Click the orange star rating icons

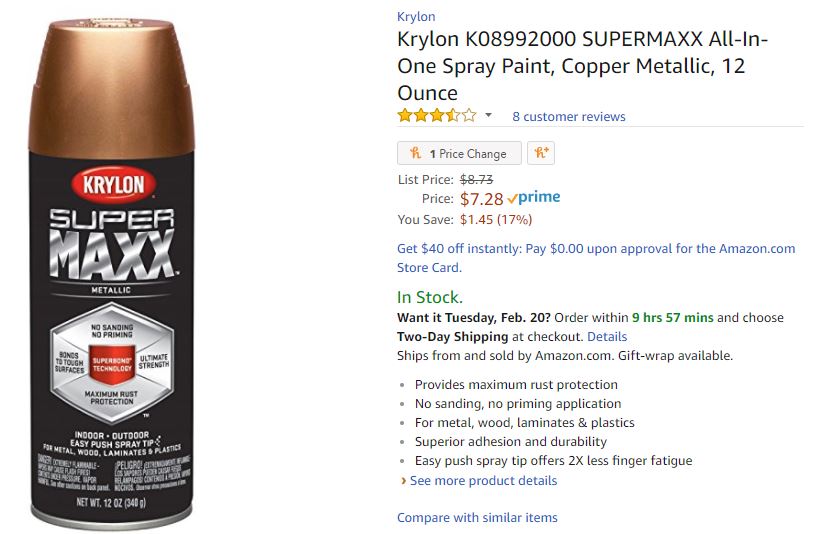point(436,116)
